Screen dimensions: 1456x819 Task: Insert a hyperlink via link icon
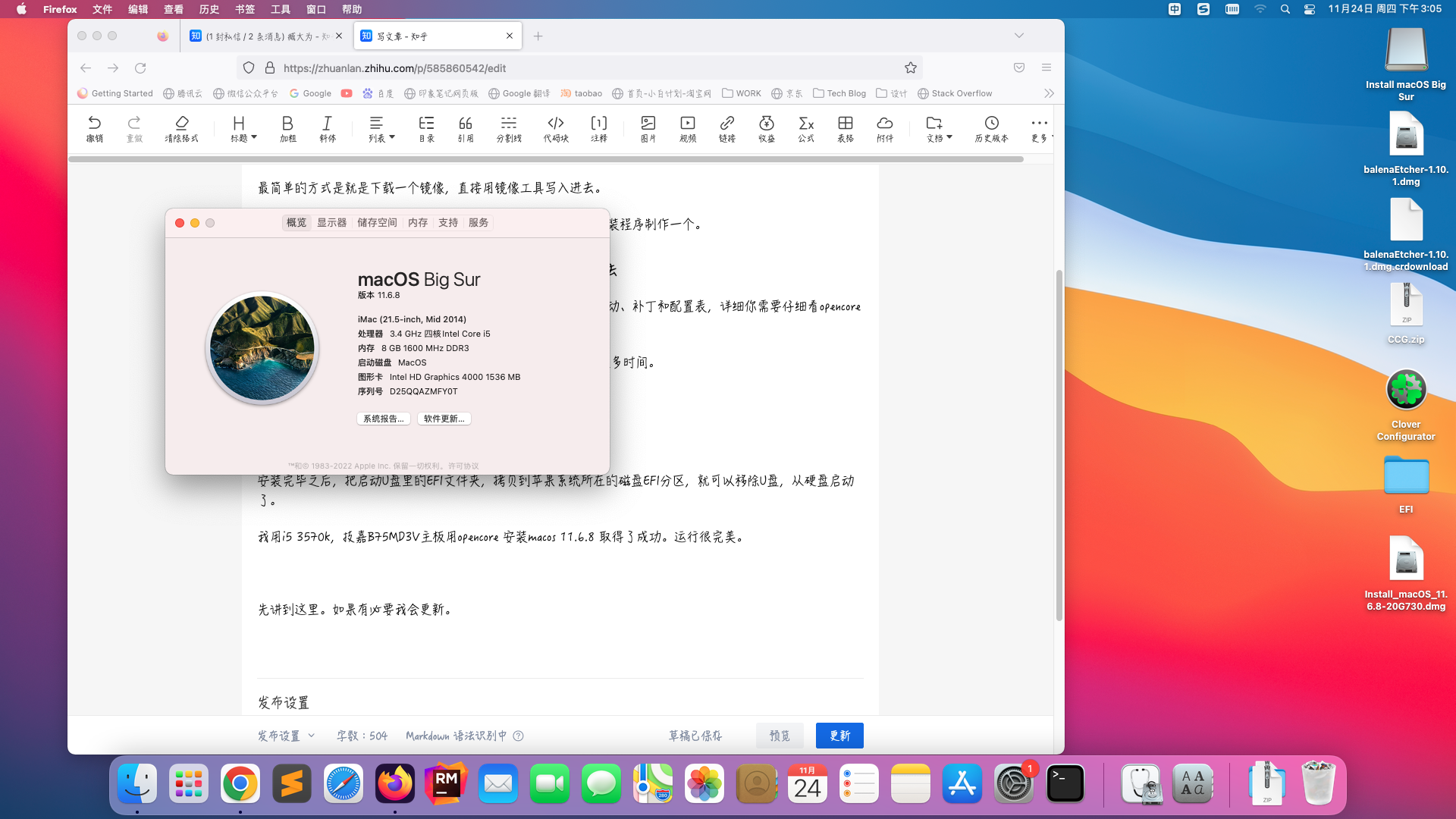coord(727,128)
